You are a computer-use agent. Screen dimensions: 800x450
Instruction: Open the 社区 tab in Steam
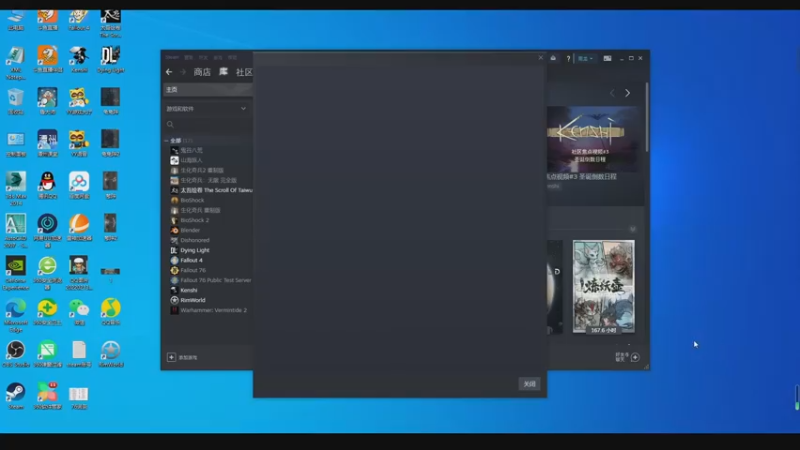244,72
